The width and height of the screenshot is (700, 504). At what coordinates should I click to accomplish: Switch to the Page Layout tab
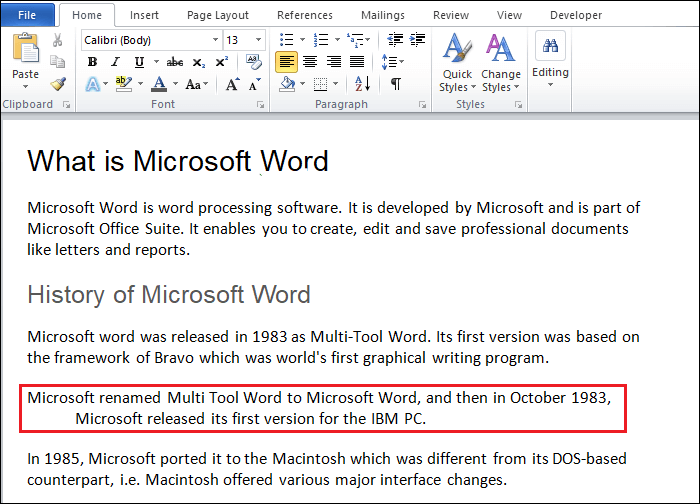[217, 15]
